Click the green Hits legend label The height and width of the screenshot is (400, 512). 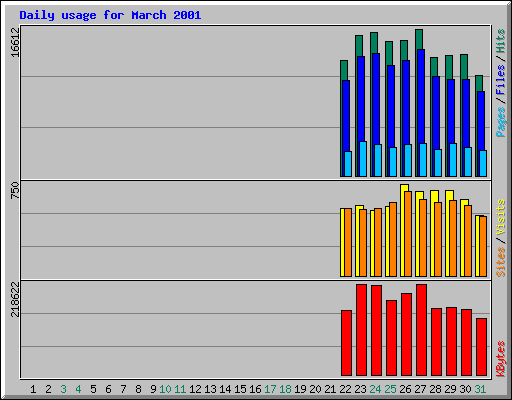(x=500, y=41)
